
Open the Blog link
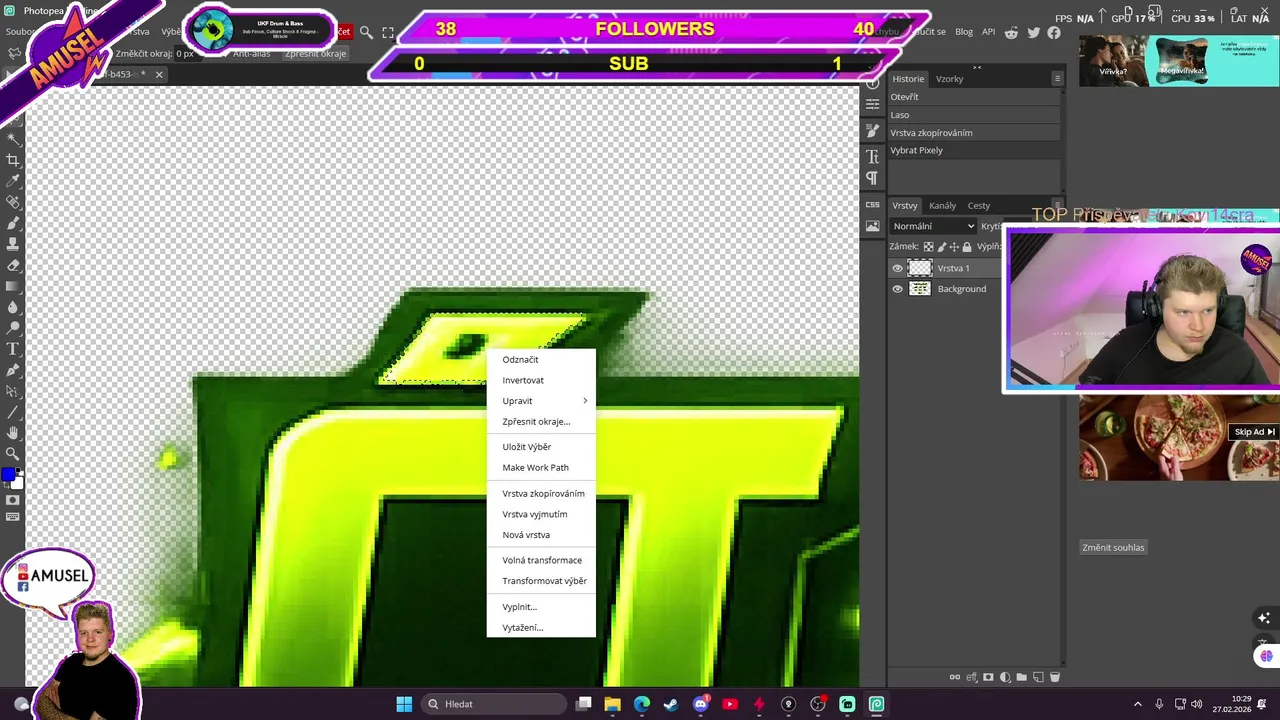964,32
